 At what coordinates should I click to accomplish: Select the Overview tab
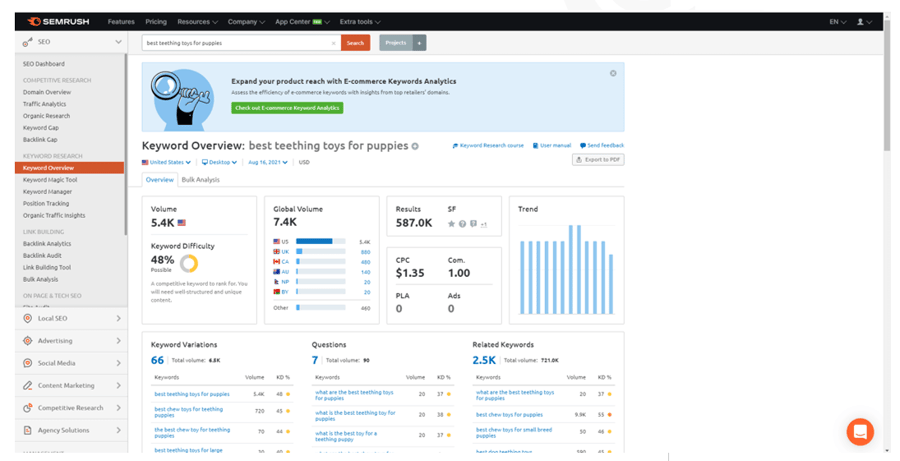(160, 180)
